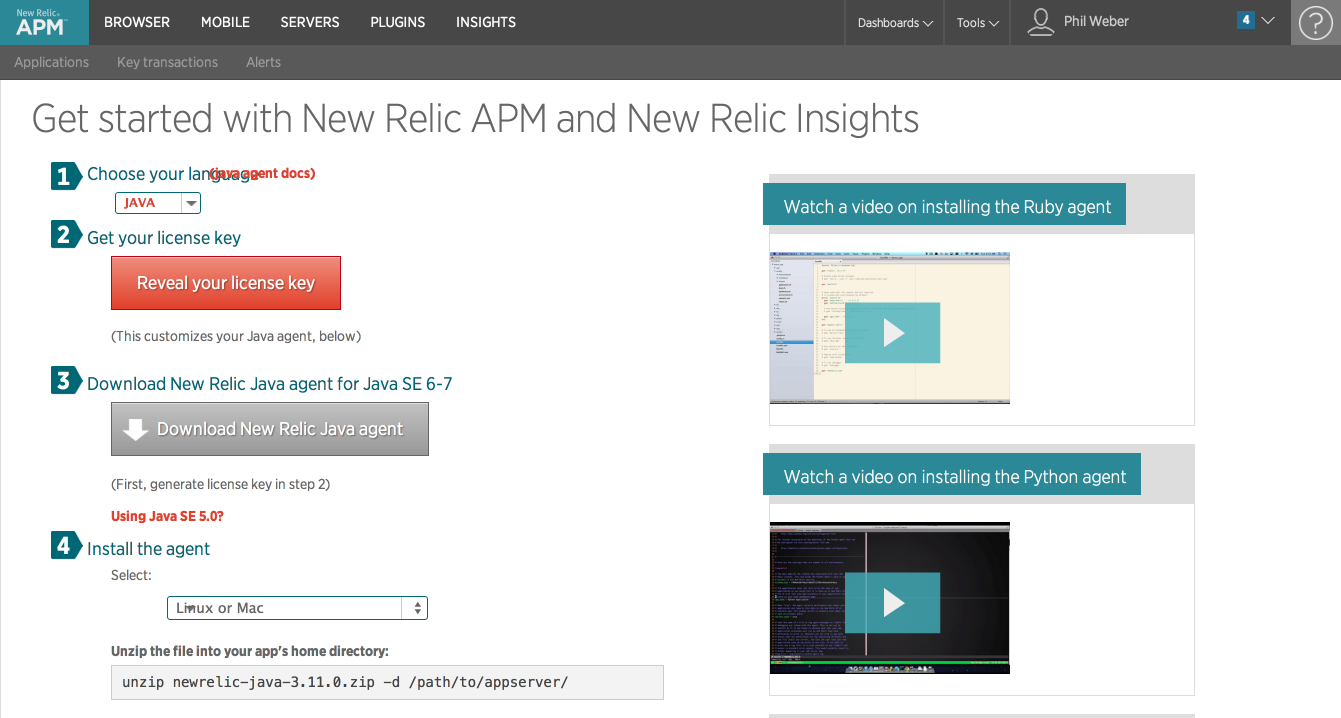Open the JAVA language dropdown
Screen dimensions: 1341x718
coord(158,203)
